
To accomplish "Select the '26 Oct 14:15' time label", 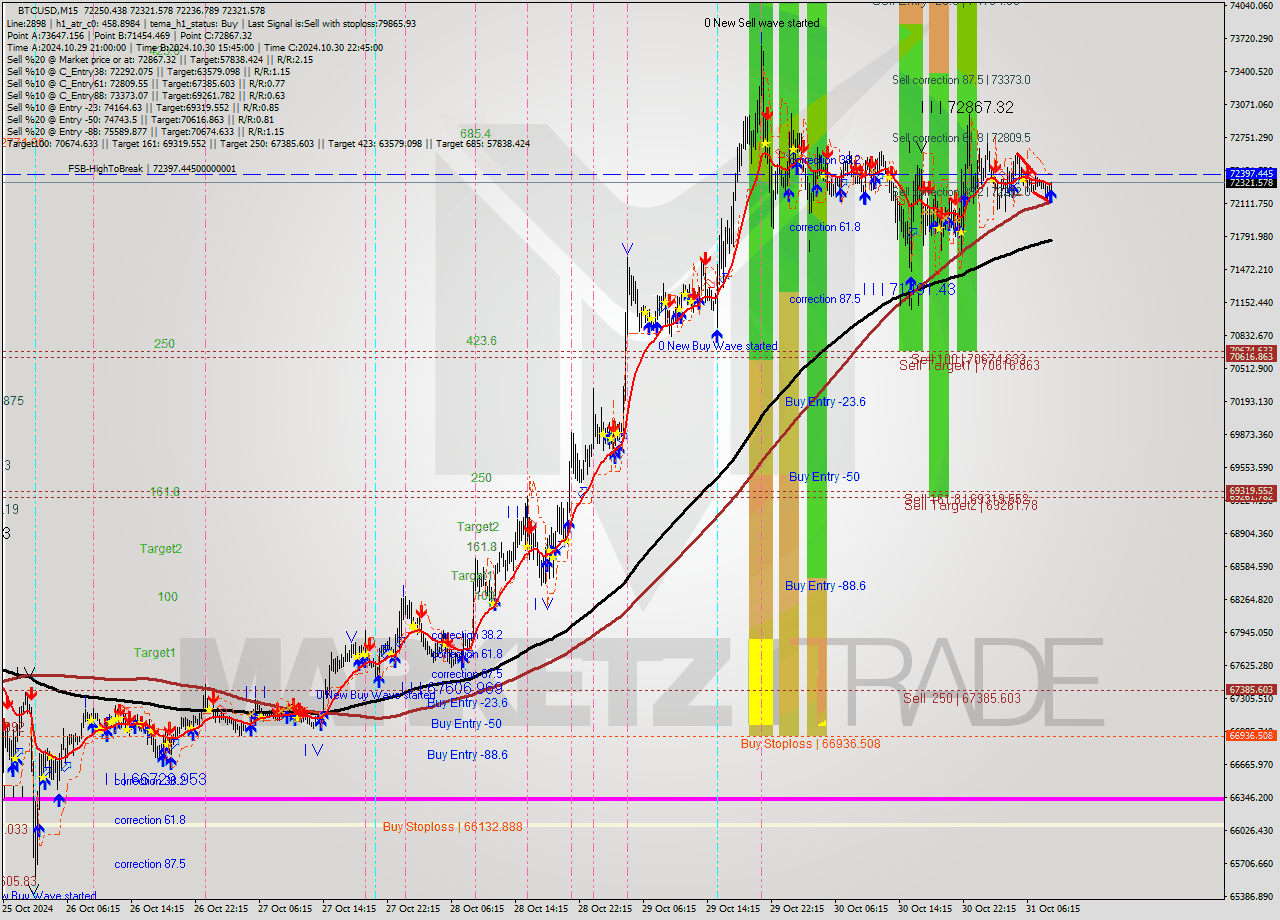I will coord(157,909).
